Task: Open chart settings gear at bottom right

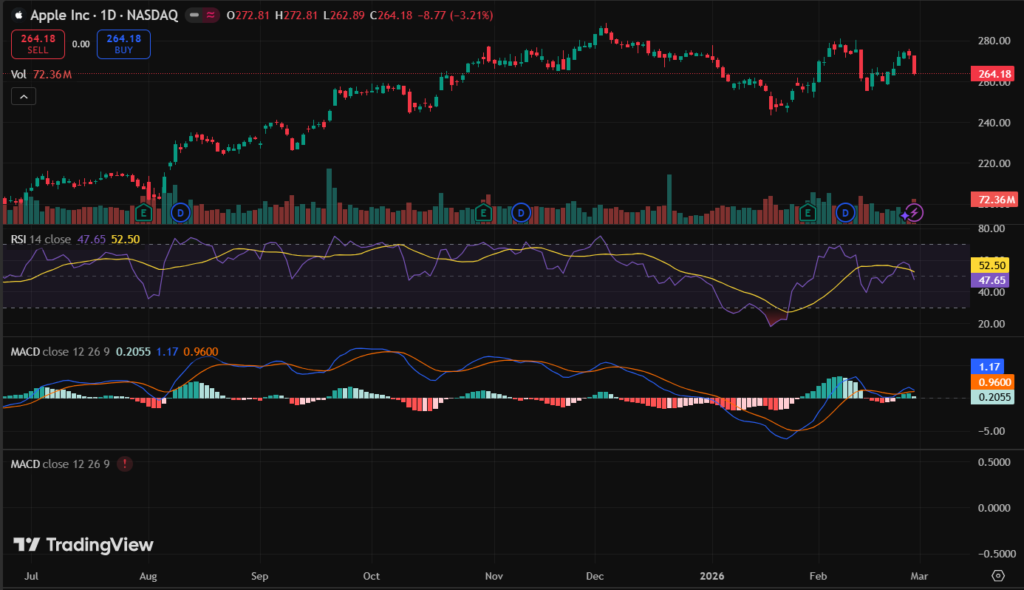Action: click(997, 576)
